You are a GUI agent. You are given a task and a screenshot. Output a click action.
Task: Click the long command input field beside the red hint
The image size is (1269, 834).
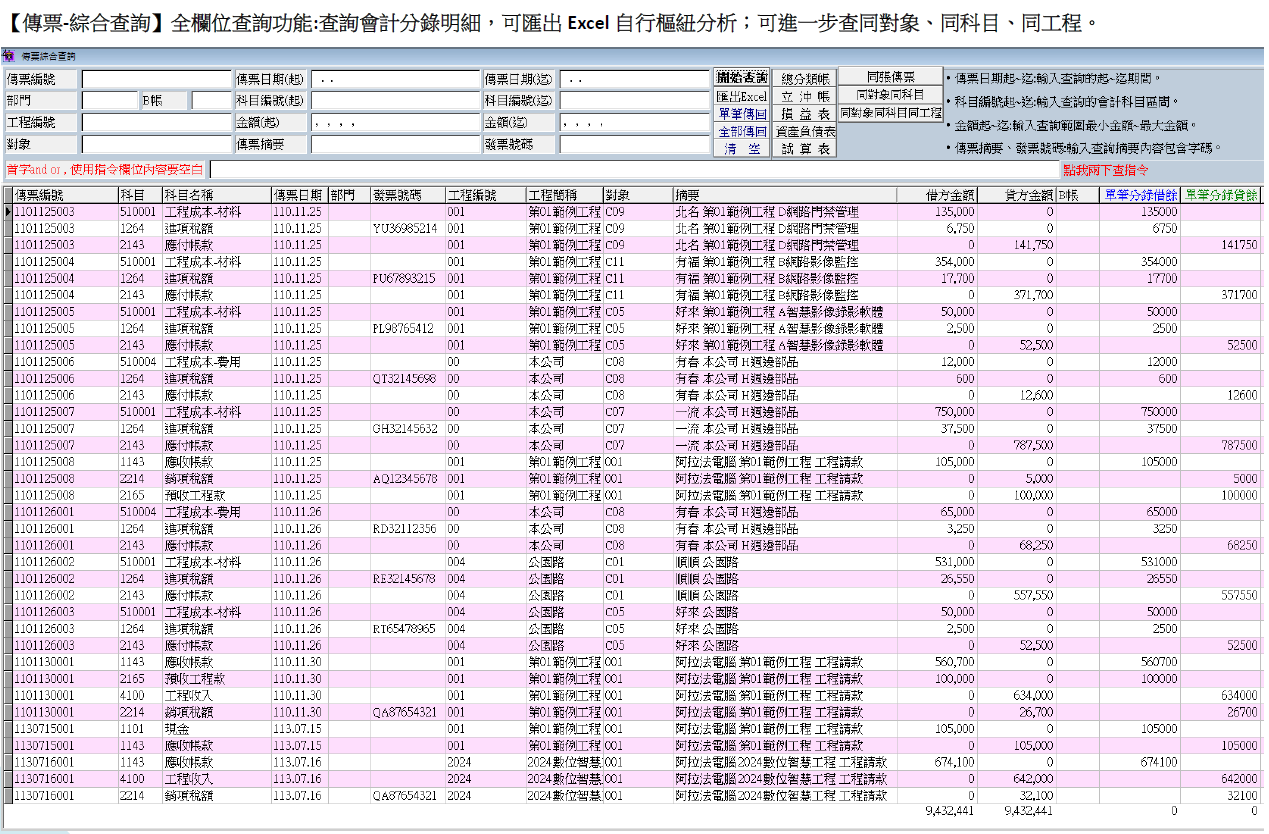coord(634,170)
